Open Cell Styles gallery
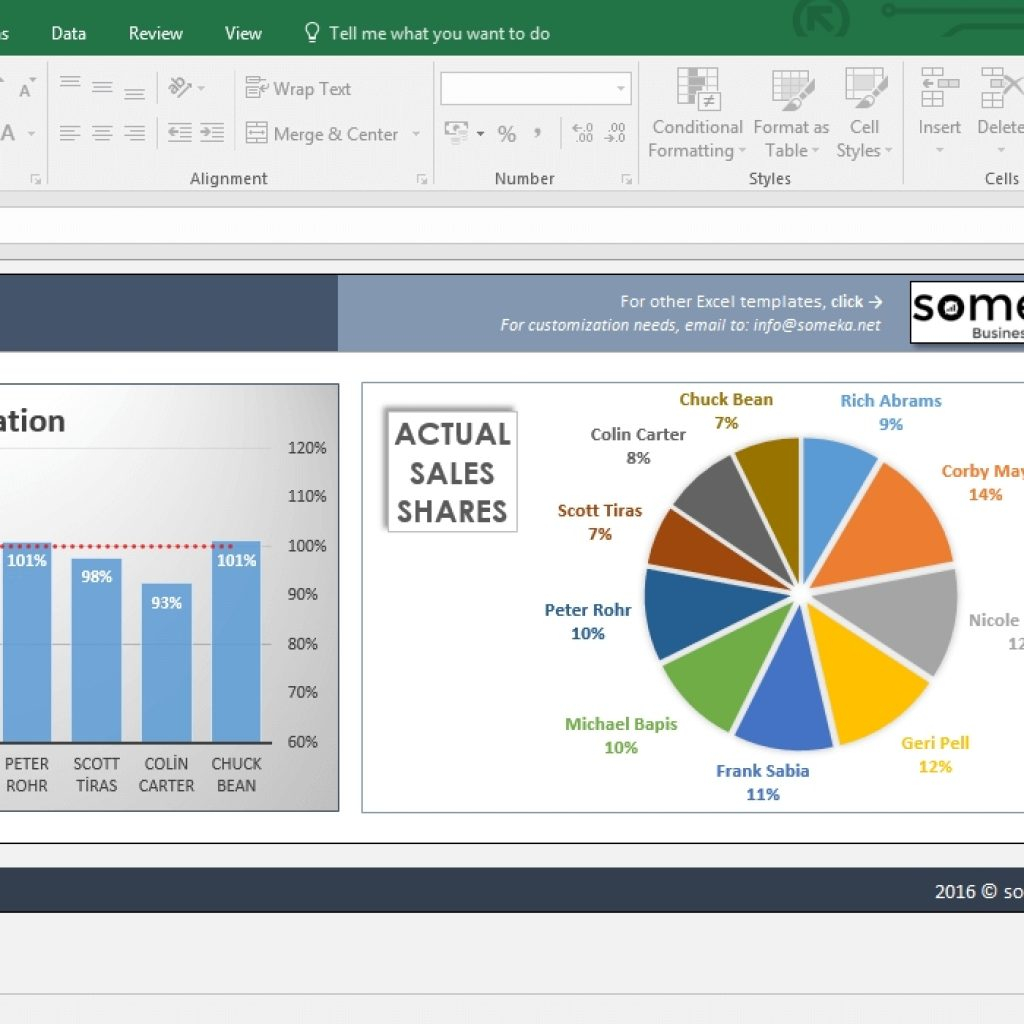Screen dimensions: 1024x1024 pyautogui.click(x=864, y=115)
